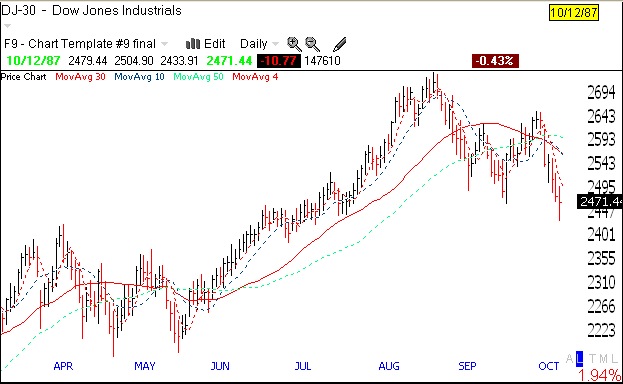
Task: Click the Price Chart legend label
Action: [23, 77]
